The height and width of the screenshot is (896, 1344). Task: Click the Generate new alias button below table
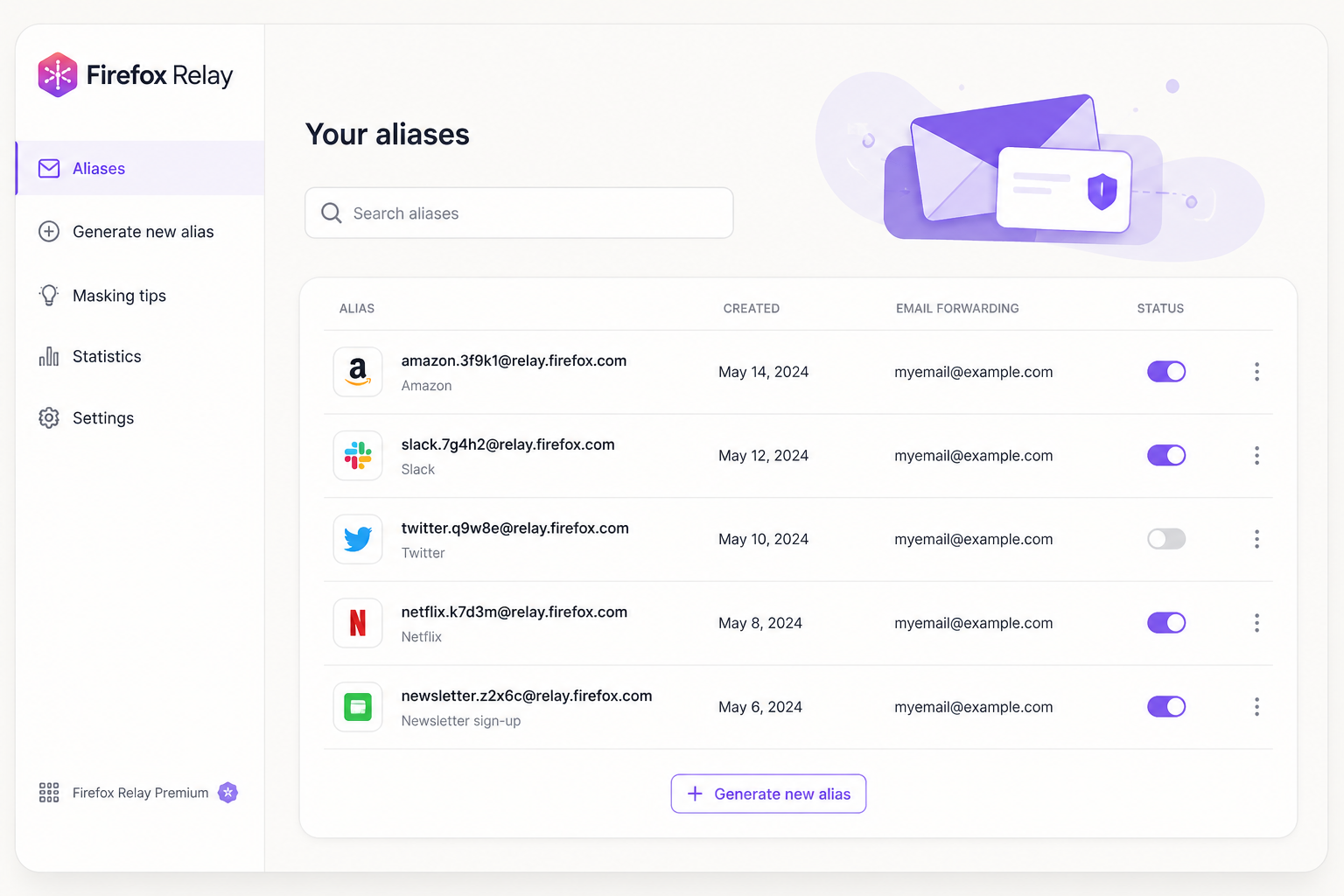pyautogui.click(x=768, y=794)
